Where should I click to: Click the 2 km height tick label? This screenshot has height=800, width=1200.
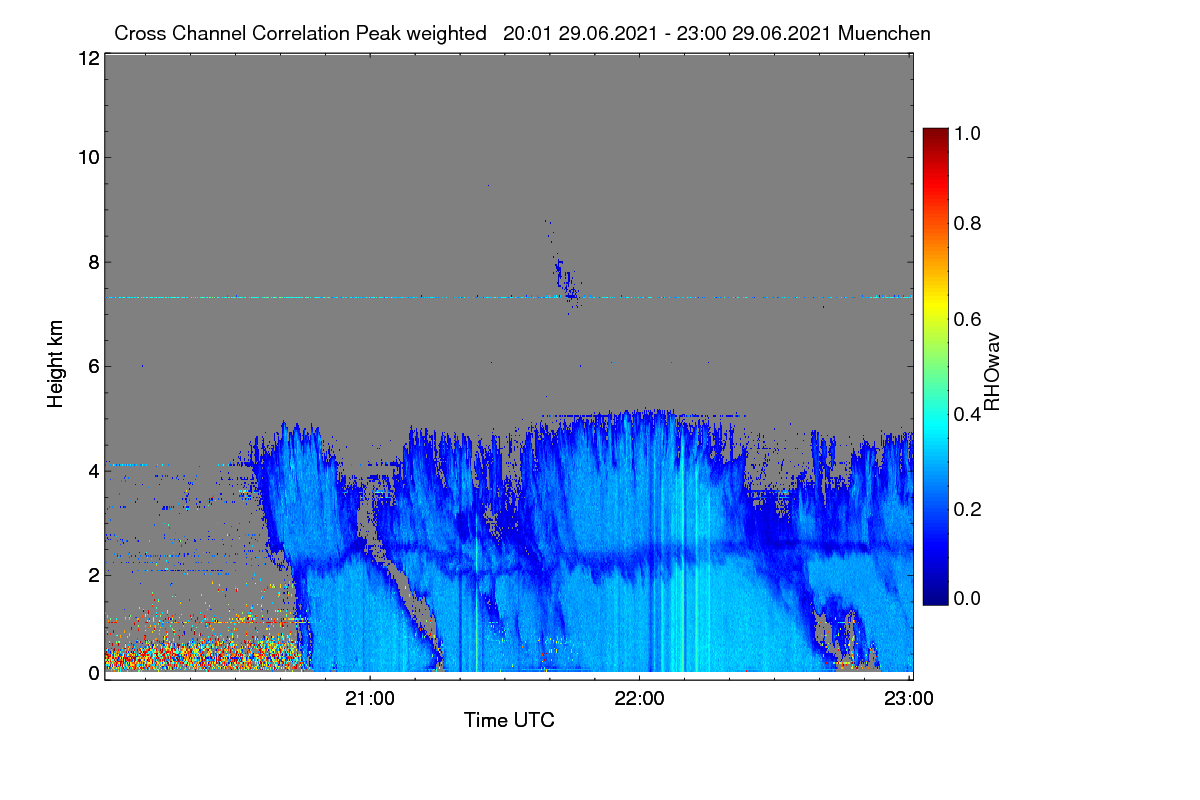point(93,575)
